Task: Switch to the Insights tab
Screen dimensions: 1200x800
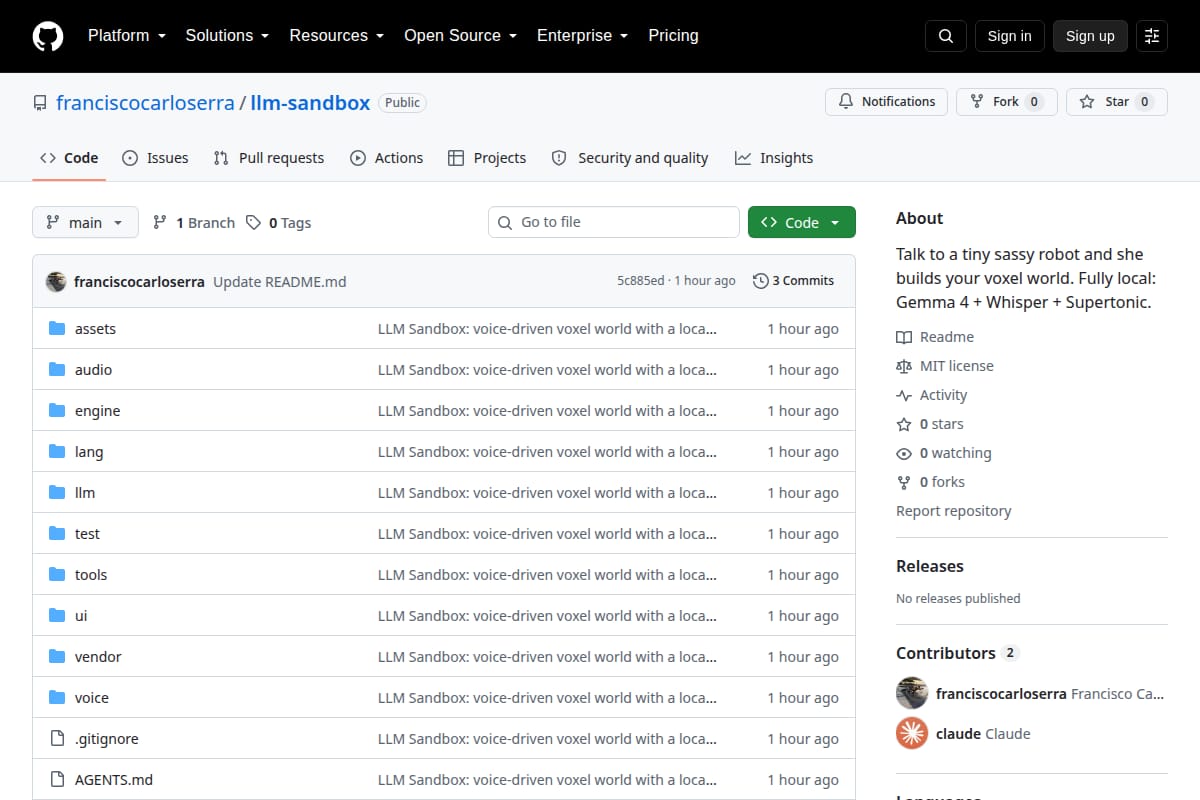Action: coord(774,158)
